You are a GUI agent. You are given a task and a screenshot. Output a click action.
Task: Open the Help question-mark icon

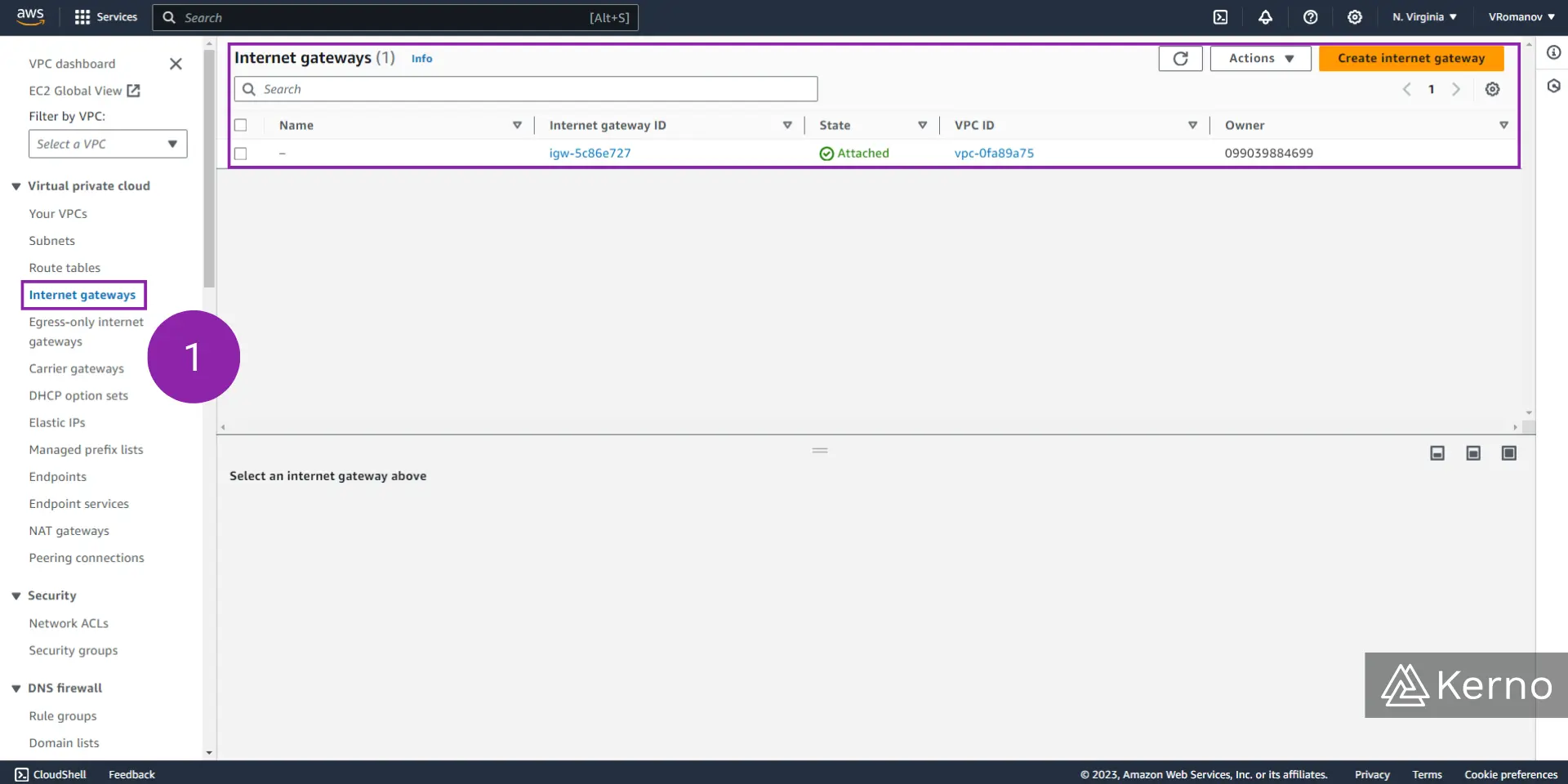pos(1311,17)
